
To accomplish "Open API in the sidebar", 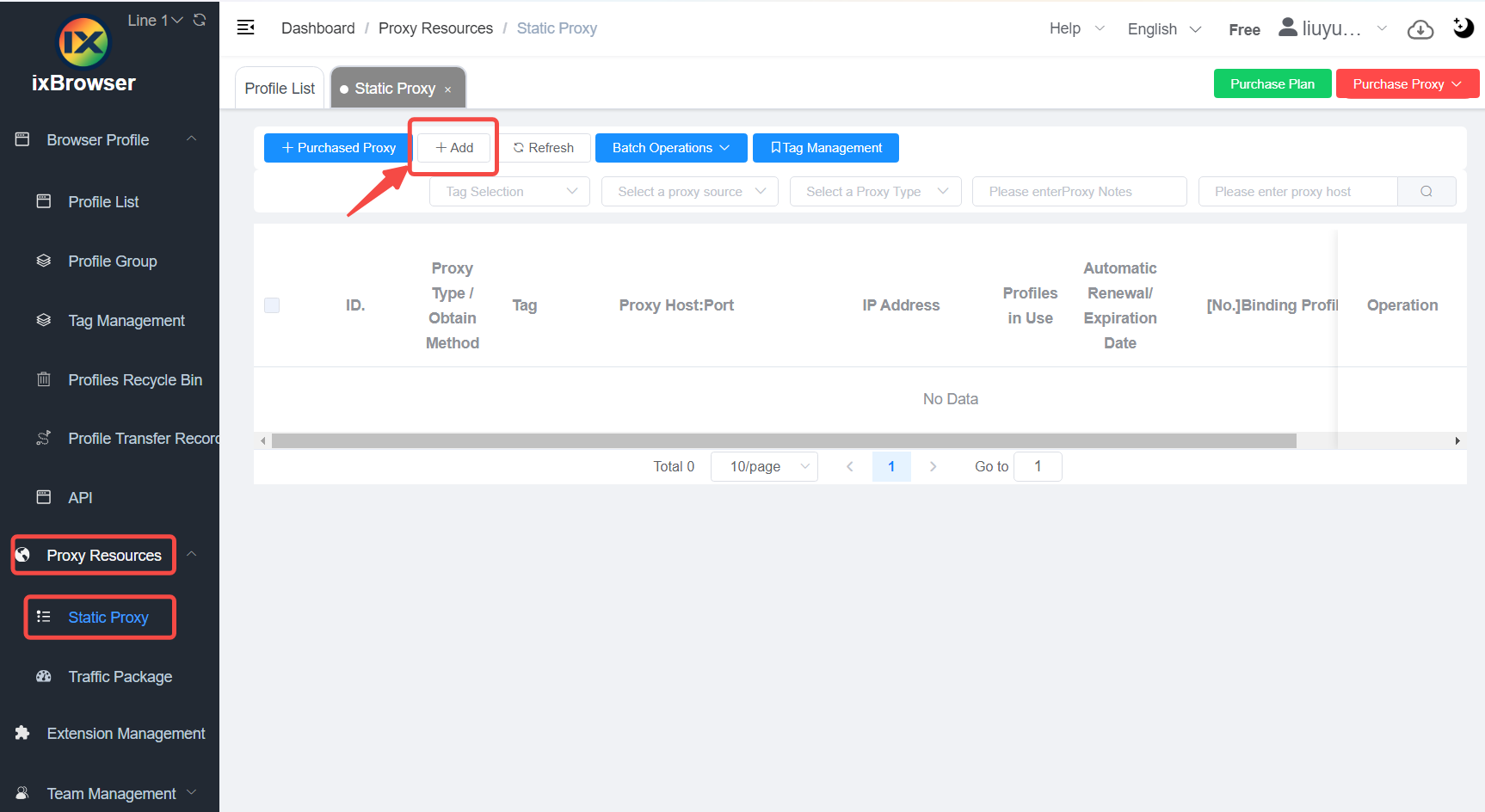I will (80, 498).
